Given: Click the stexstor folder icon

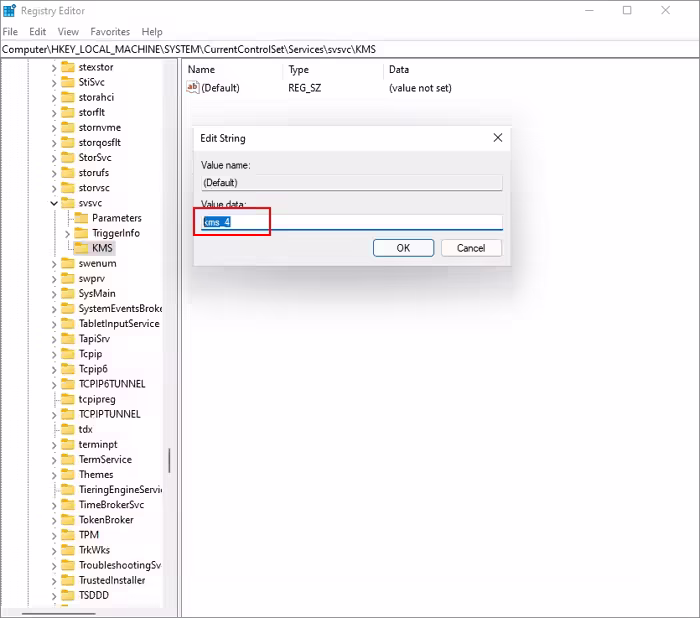Looking at the screenshot, I should pos(67,67).
